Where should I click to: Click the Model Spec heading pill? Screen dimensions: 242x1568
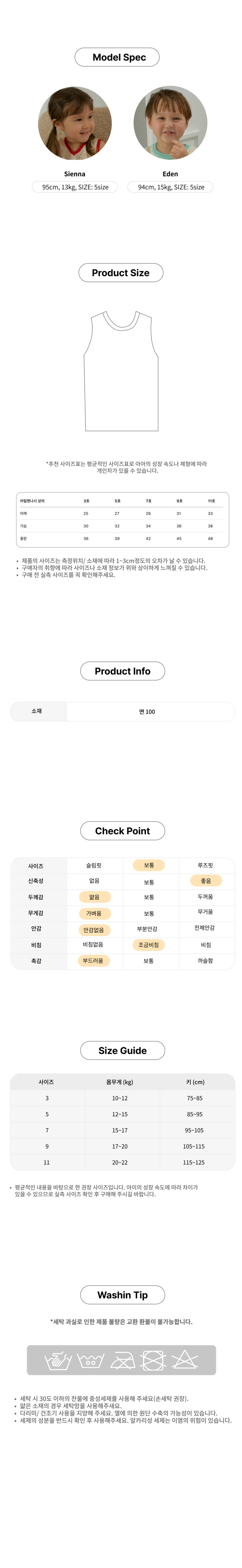click(x=117, y=57)
